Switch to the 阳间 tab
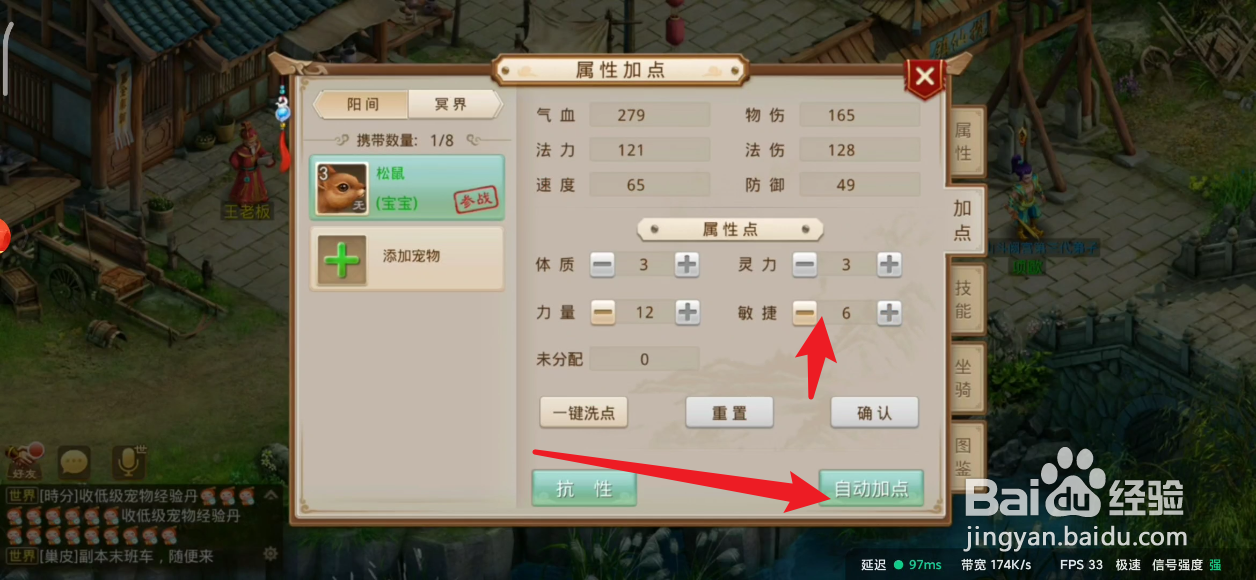The height and width of the screenshot is (580, 1256). tap(362, 105)
